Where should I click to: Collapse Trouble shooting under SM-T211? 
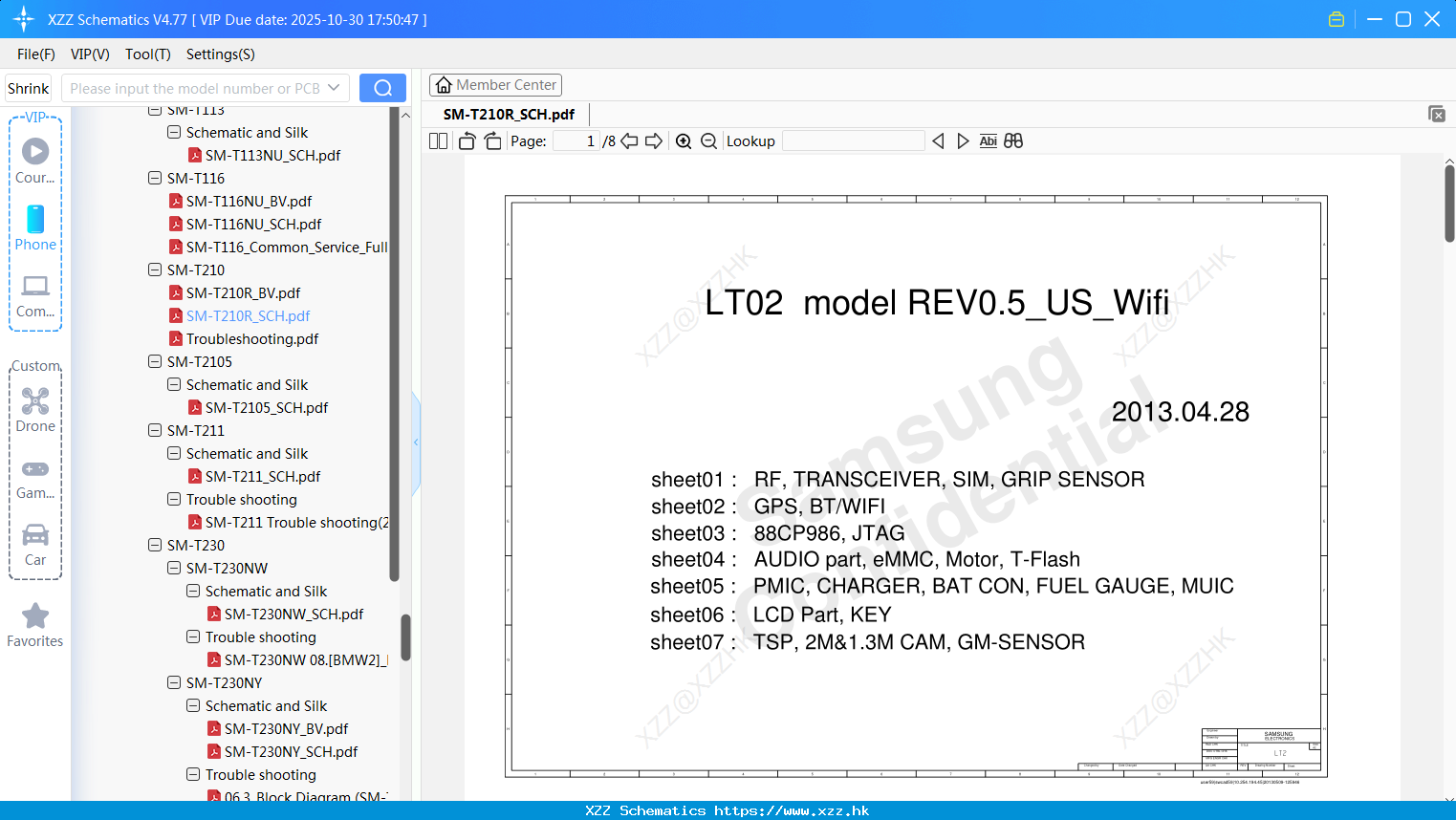pyautogui.click(x=174, y=499)
